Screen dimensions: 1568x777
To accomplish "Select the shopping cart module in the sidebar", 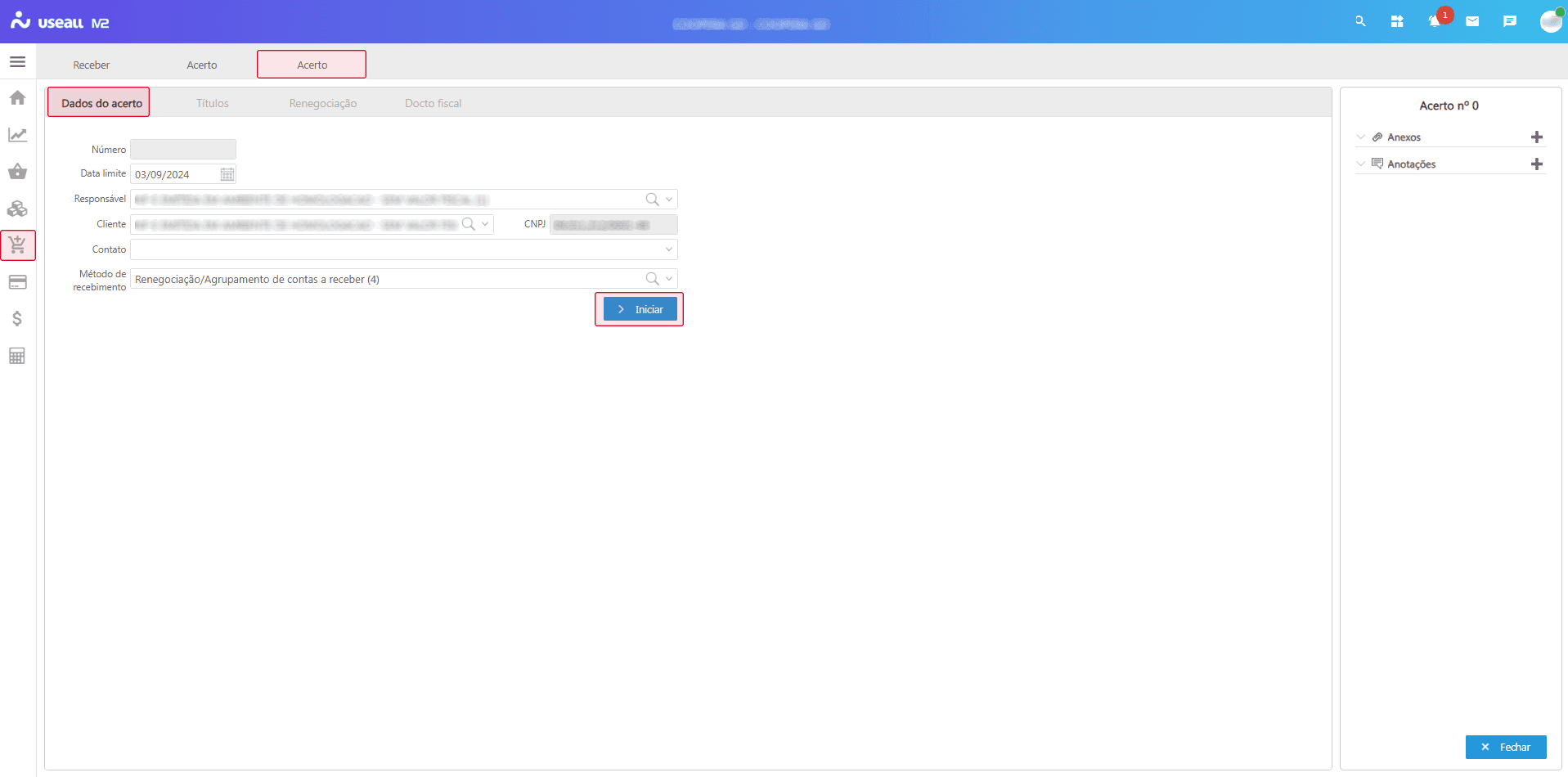I will pos(17,245).
